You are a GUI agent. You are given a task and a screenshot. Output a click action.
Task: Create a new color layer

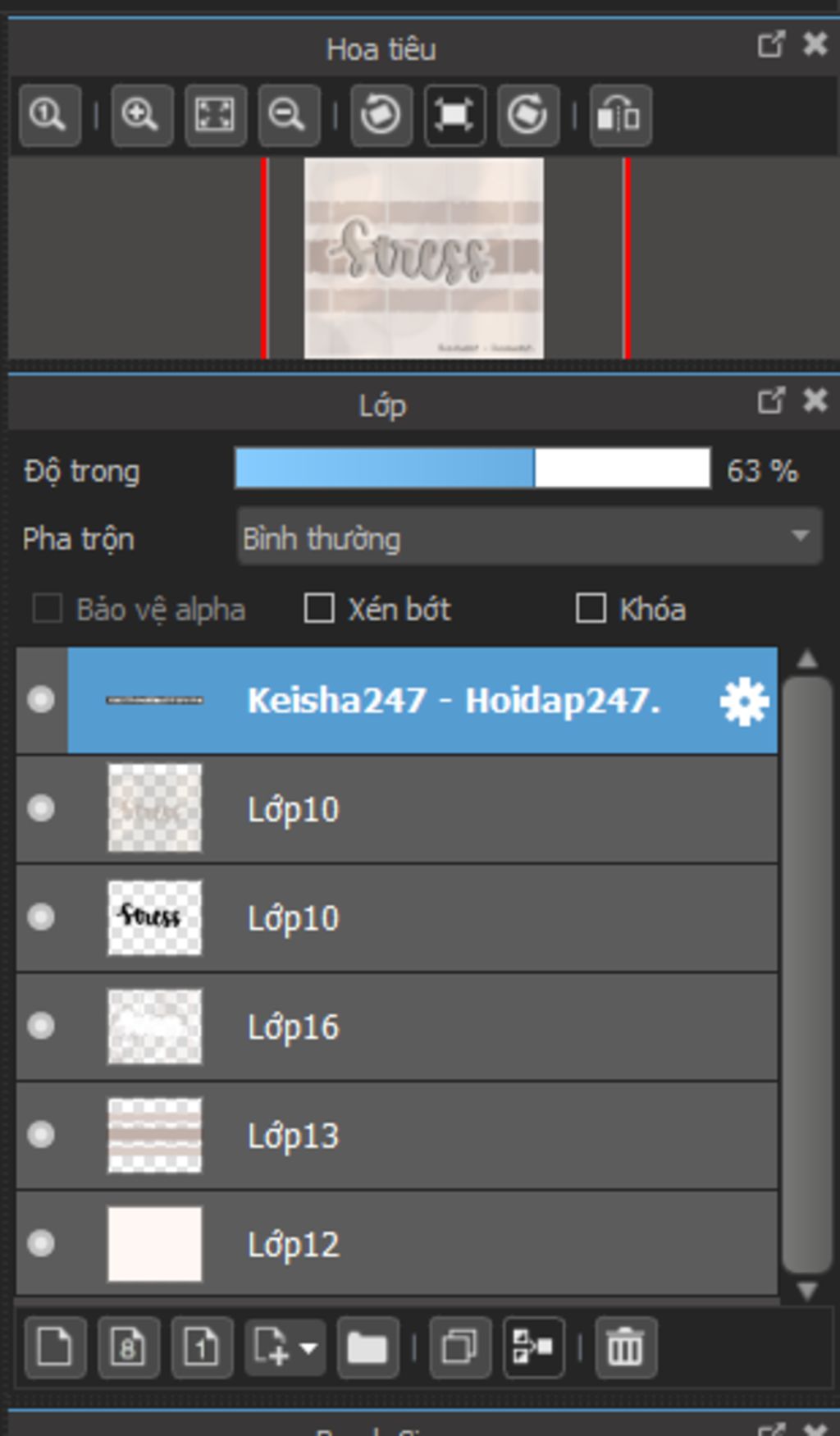coord(56,1347)
